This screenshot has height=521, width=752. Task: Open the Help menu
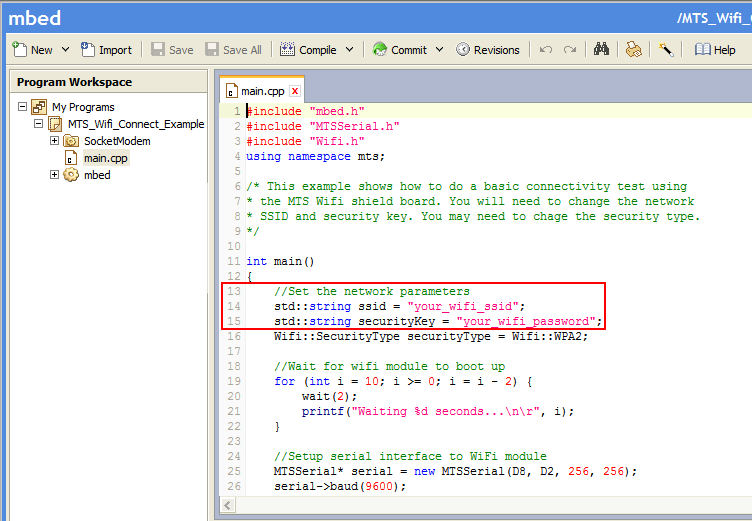[x=715, y=49]
